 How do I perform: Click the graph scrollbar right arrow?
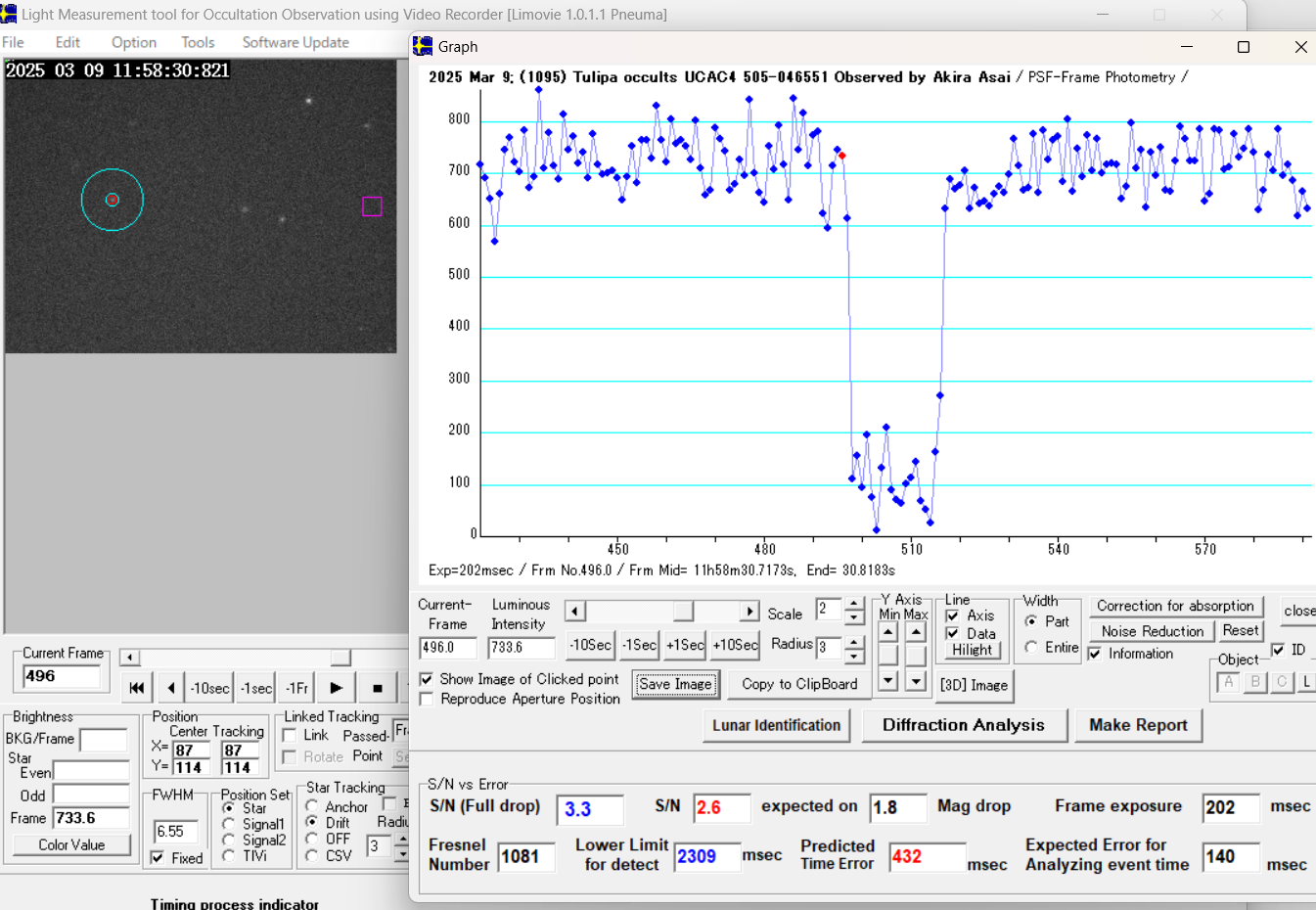click(x=749, y=612)
